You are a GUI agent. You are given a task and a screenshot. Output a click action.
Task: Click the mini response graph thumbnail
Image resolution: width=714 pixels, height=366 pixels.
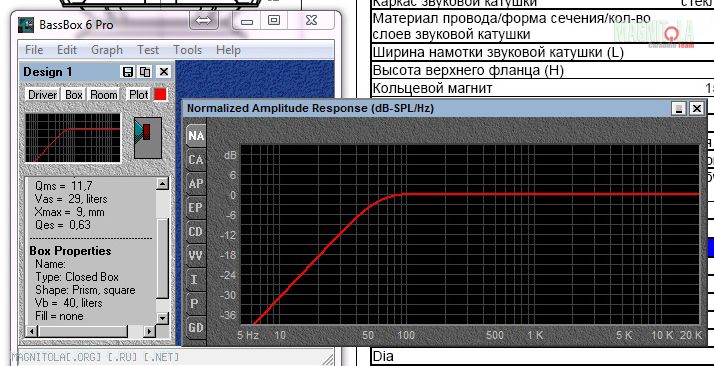tap(73, 138)
